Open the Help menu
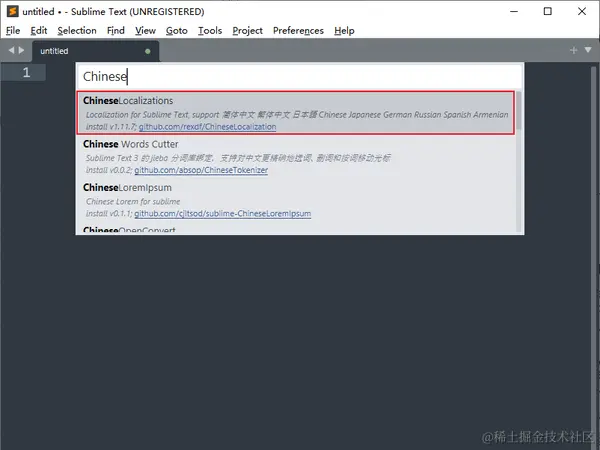Screen dimensions: 600x450 coord(344,31)
